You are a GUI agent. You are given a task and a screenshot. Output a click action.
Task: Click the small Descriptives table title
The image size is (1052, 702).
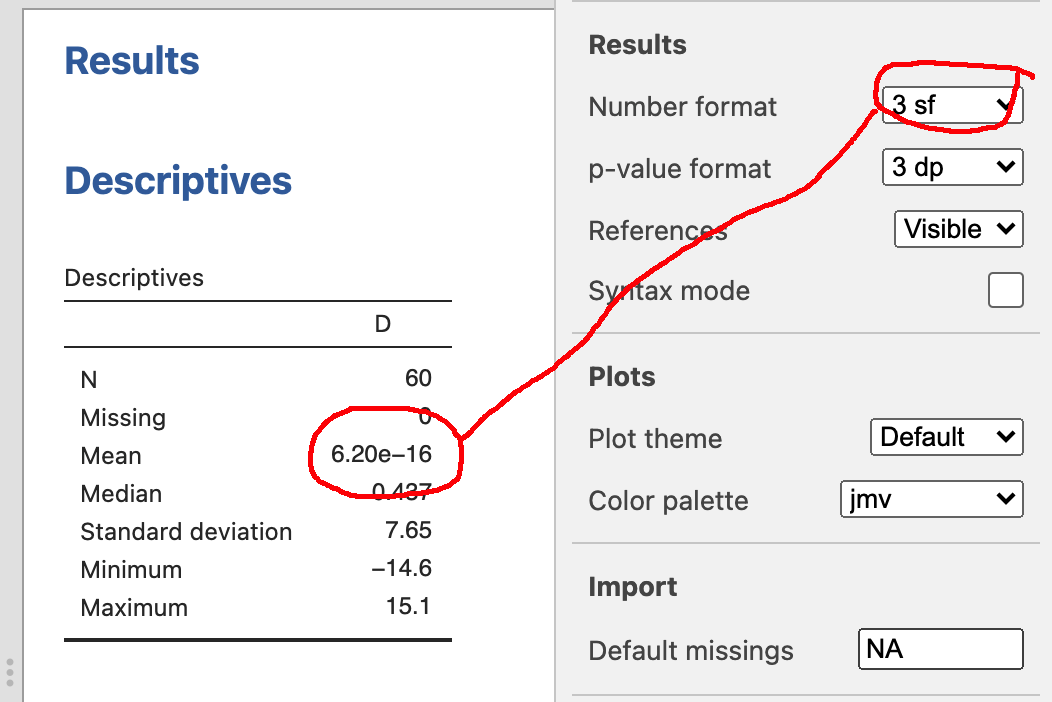point(134,278)
